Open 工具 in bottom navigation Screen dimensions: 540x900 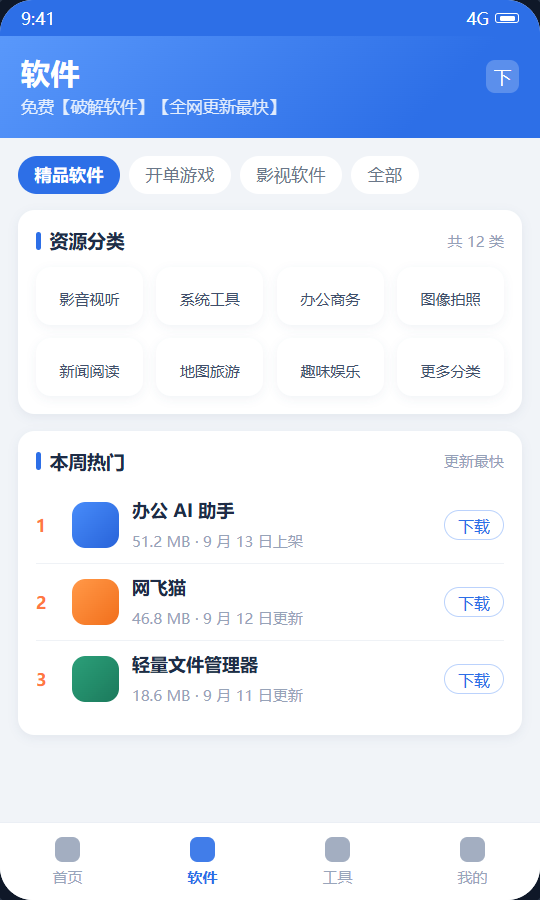point(337,862)
